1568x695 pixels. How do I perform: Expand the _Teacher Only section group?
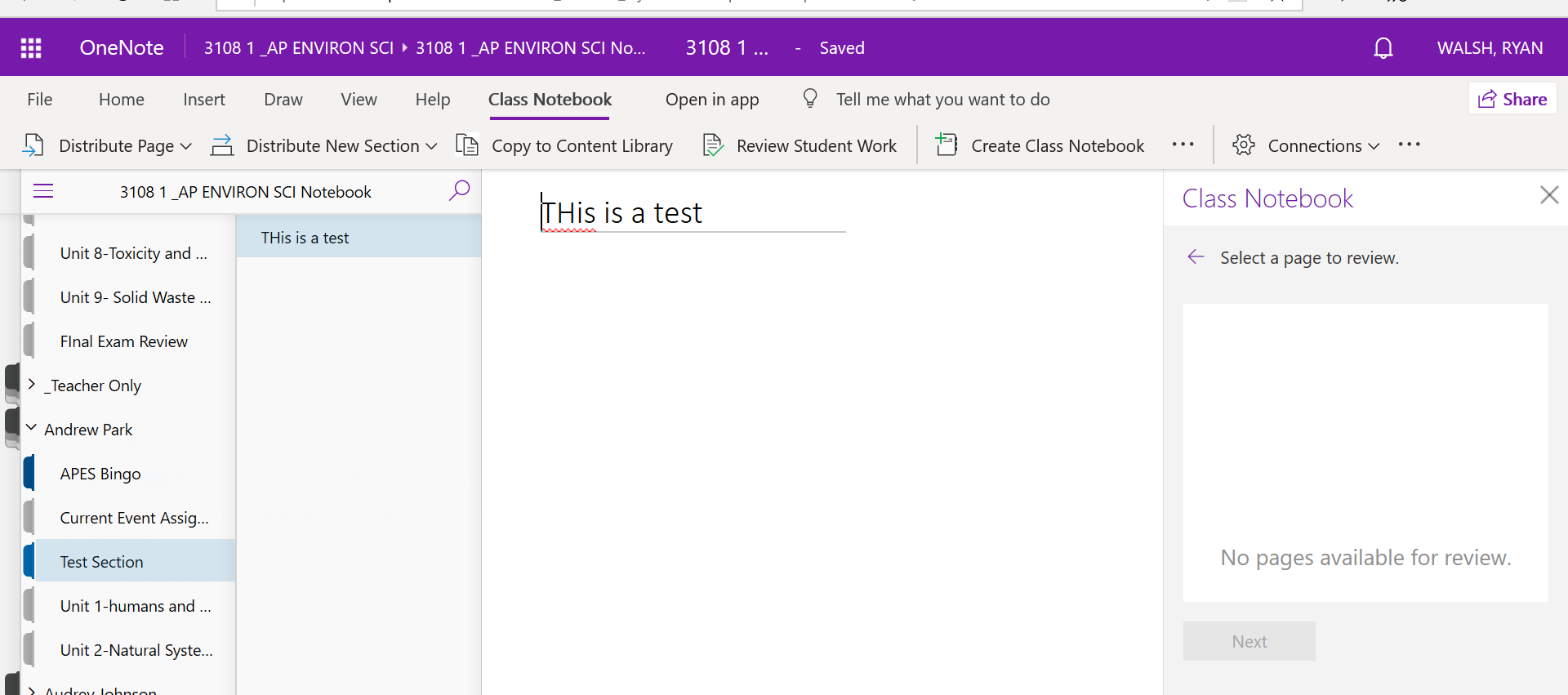tap(32, 384)
